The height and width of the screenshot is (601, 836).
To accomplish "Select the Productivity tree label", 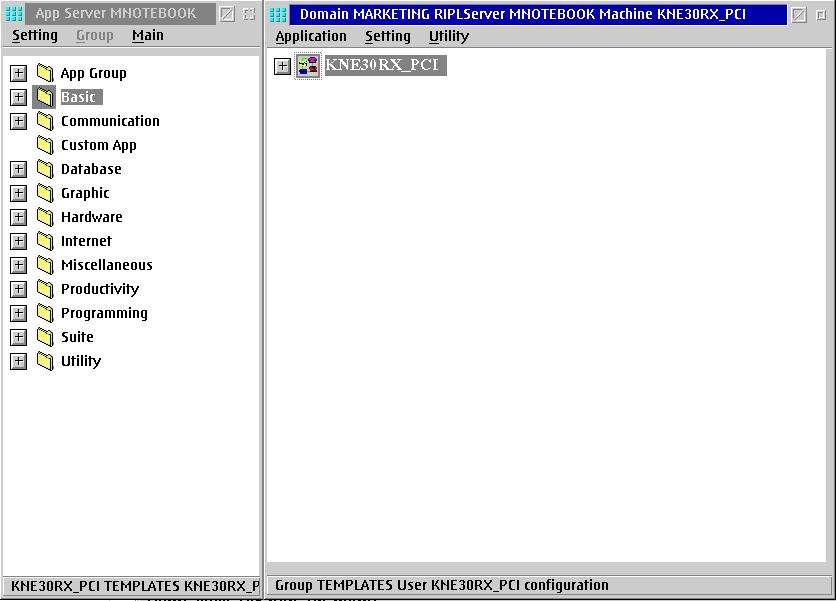I will tap(100, 289).
